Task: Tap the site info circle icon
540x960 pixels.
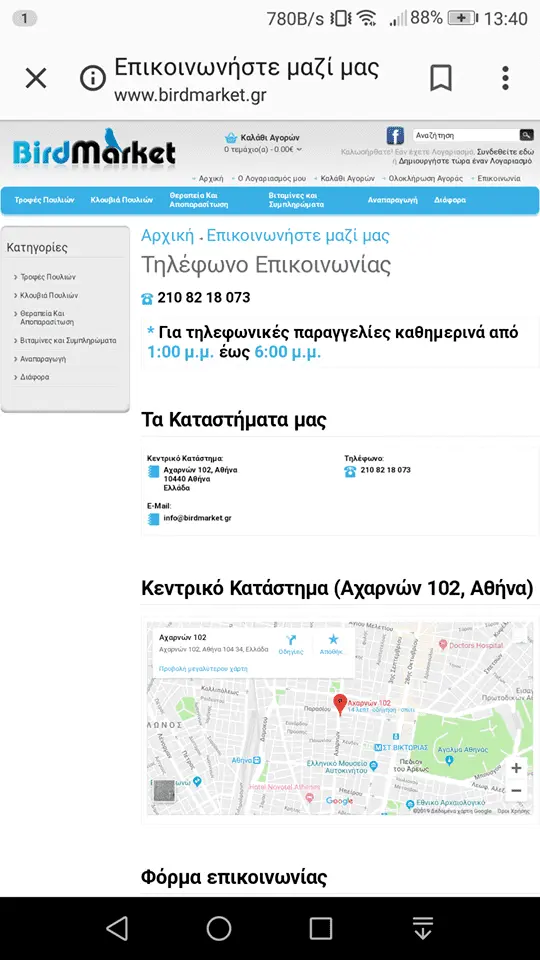Action: pyautogui.click(x=93, y=78)
